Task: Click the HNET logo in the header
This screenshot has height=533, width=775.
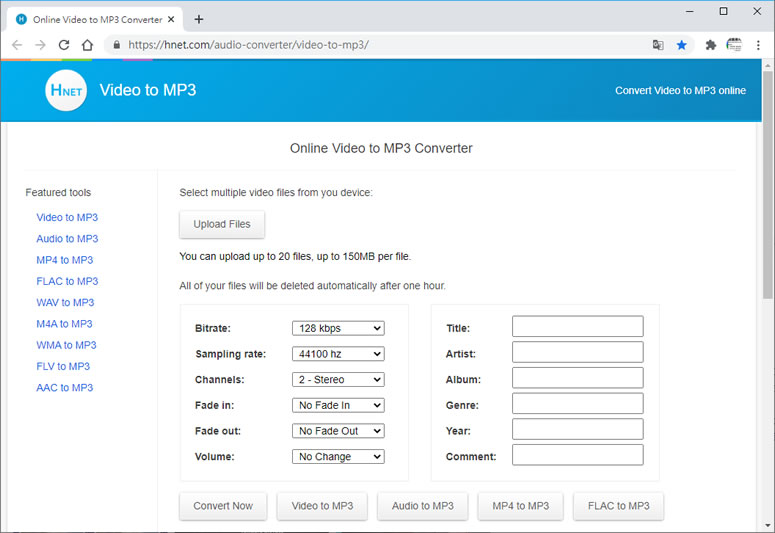Action: tap(66, 90)
